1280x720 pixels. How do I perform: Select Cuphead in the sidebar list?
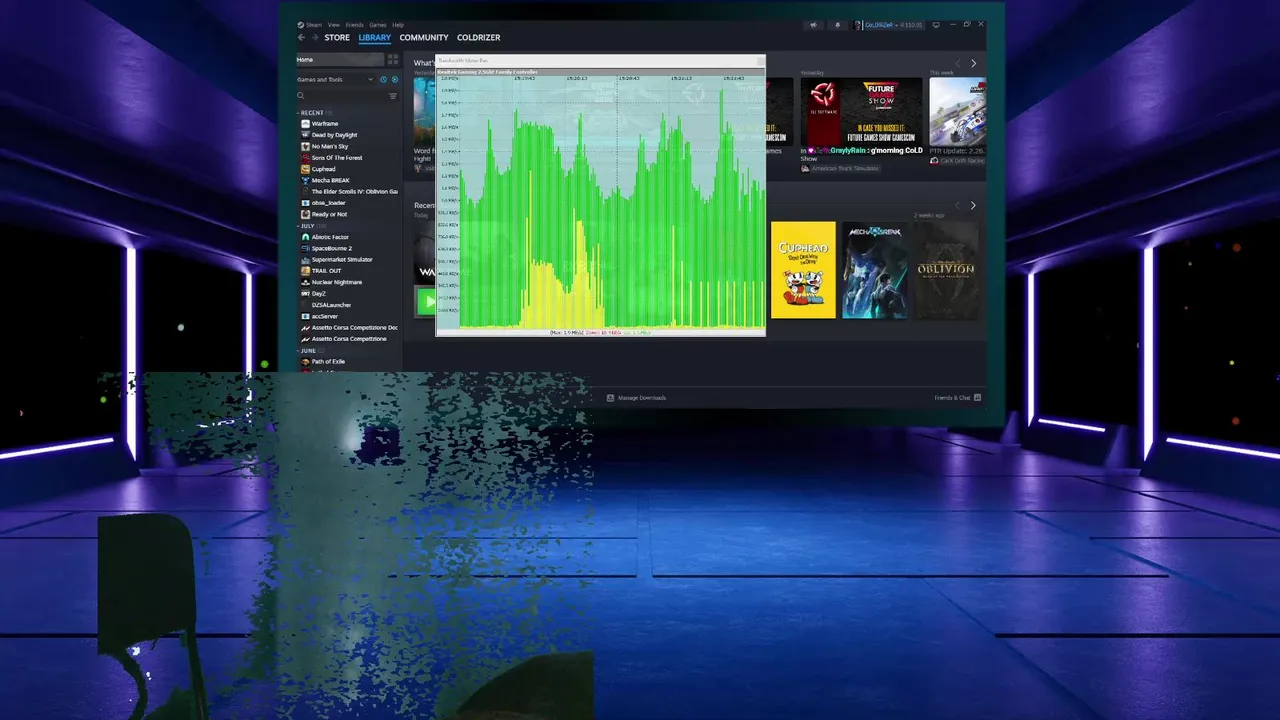tap(324, 169)
